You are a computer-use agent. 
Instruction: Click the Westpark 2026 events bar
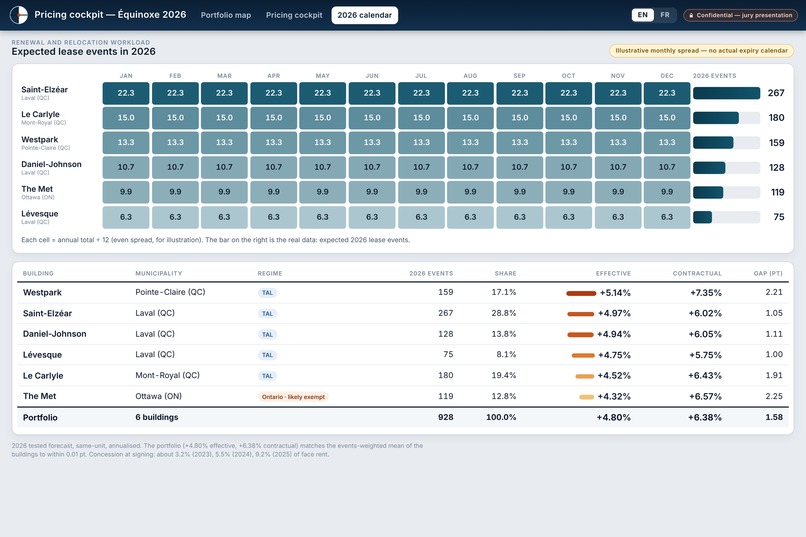click(726, 142)
